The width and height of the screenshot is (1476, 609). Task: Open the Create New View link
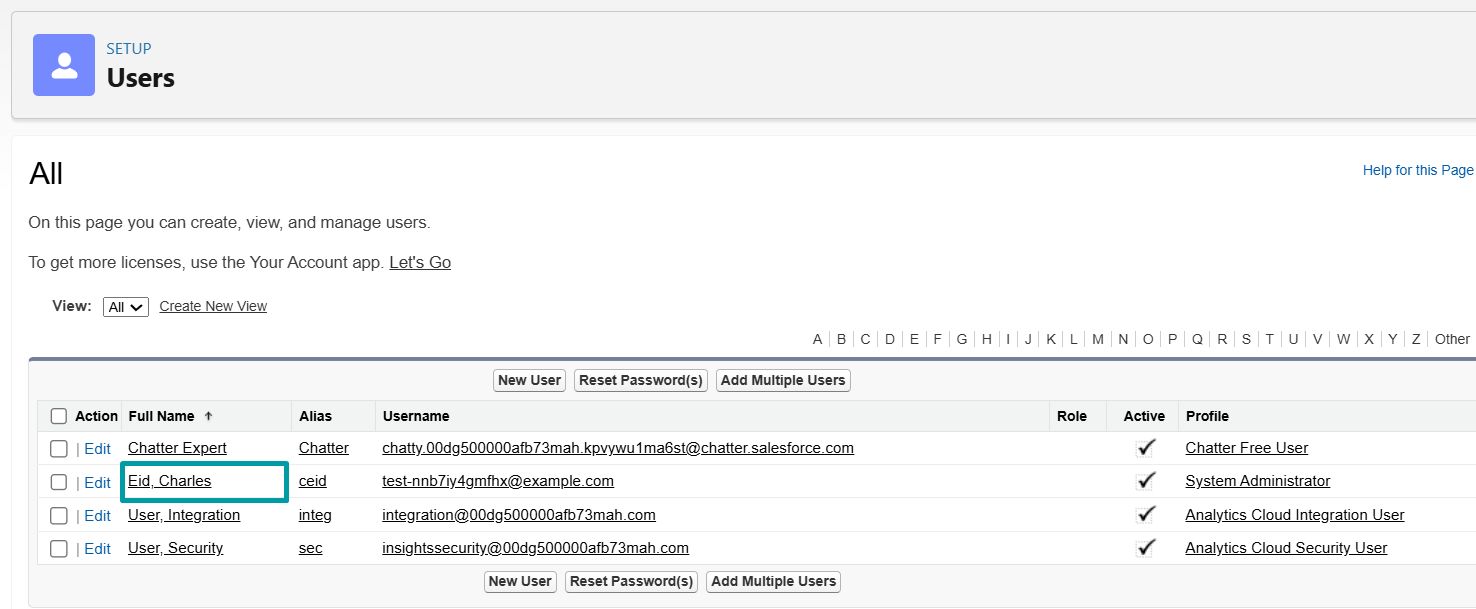pos(213,306)
